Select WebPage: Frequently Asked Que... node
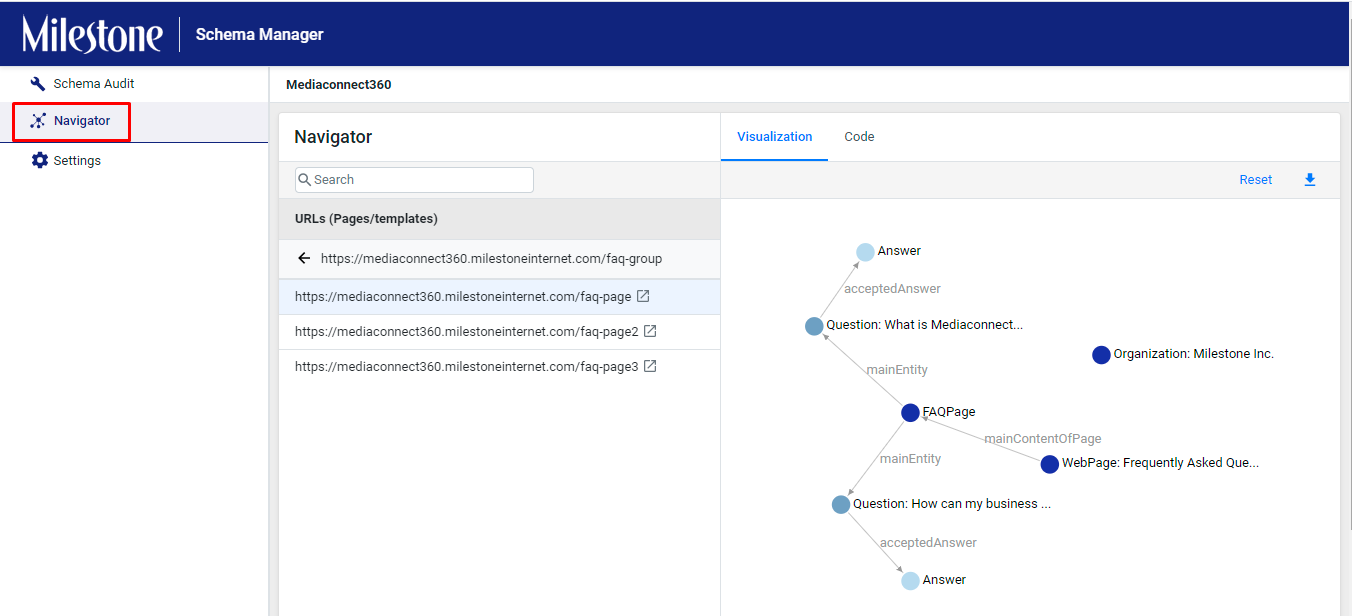This screenshot has height=616, width=1352. (1049, 464)
